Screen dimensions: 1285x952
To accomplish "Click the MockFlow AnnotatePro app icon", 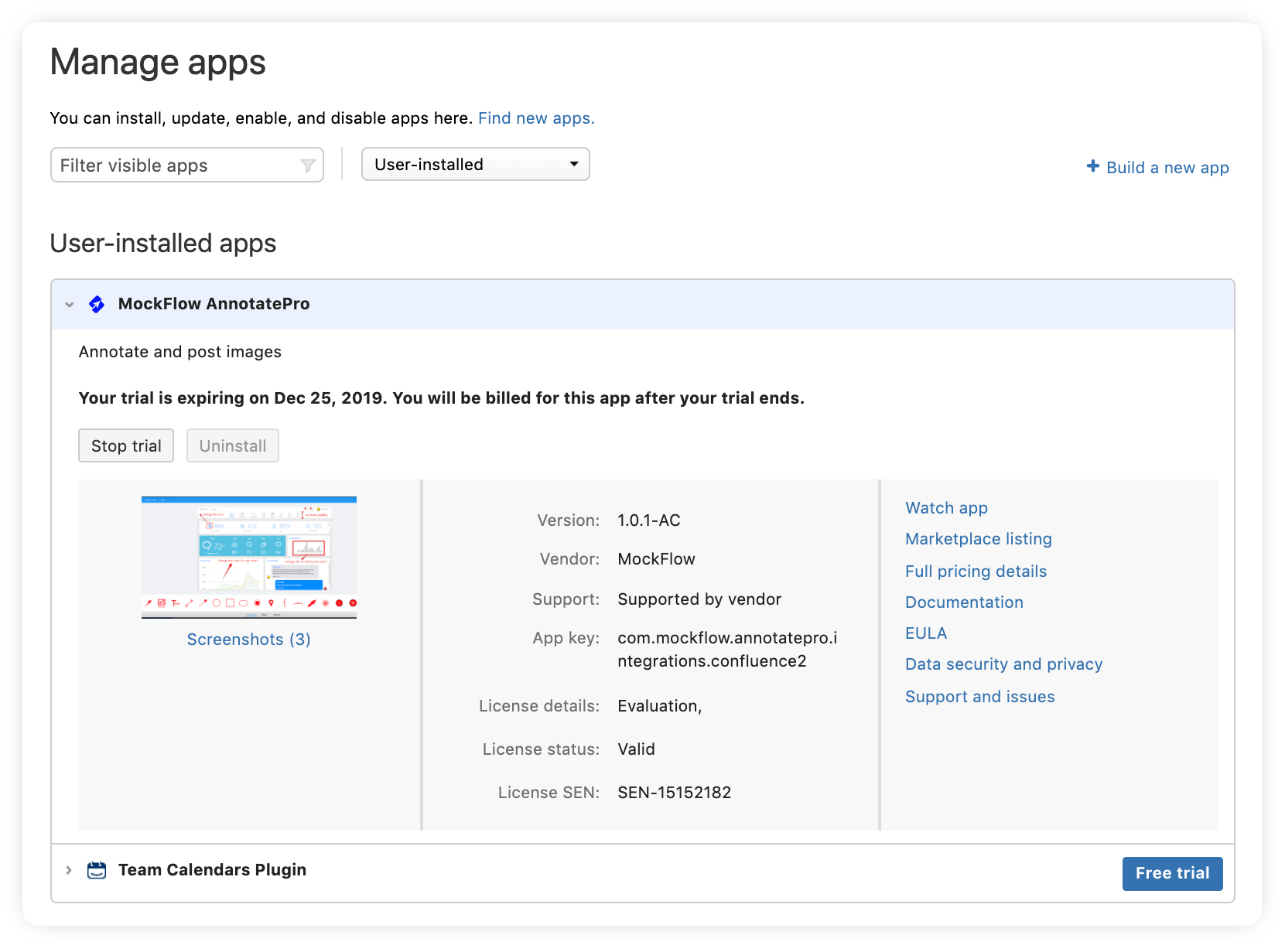I will pyautogui.click(x=97, y=304).
